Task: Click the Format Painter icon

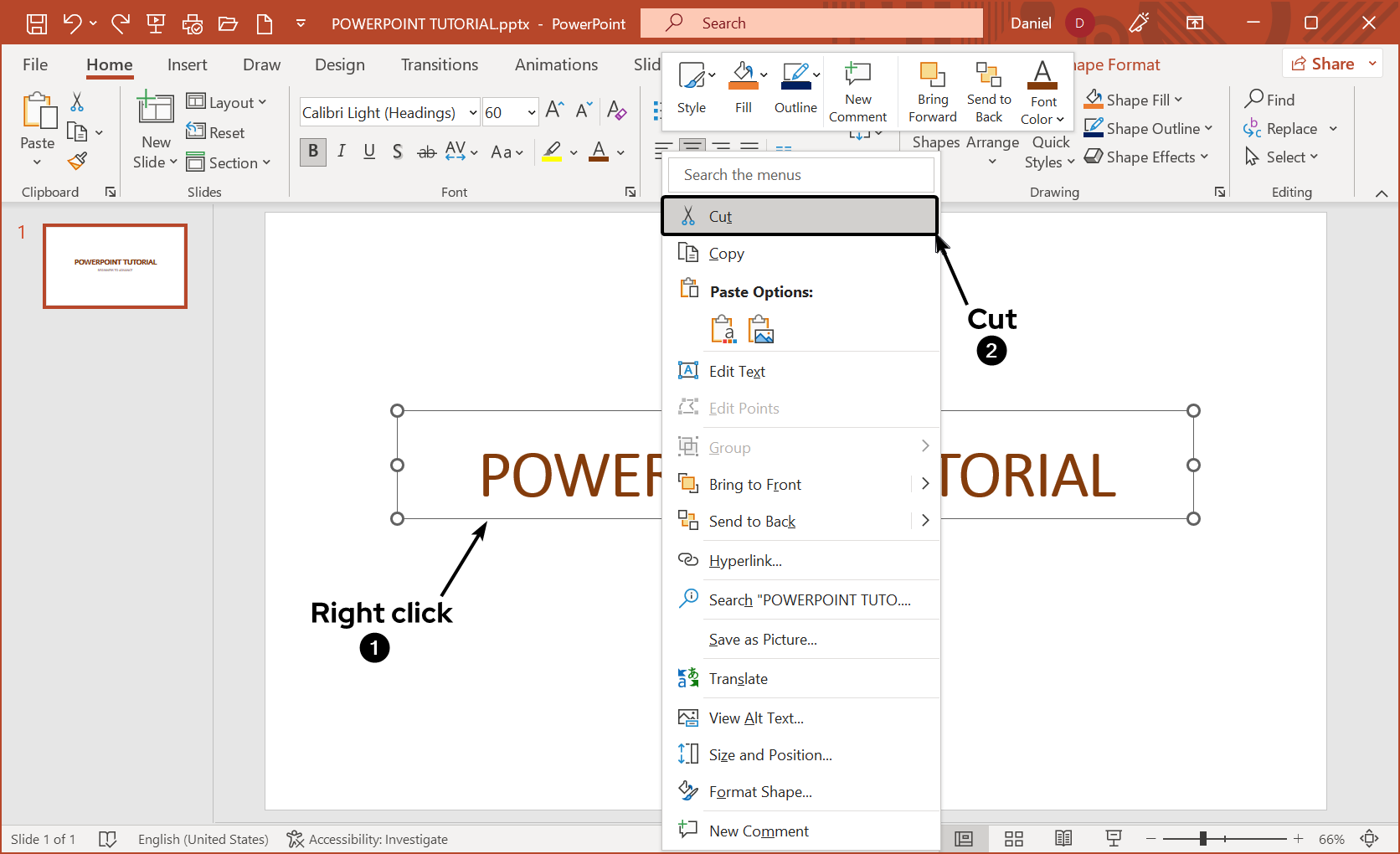Action: (78, 161)
